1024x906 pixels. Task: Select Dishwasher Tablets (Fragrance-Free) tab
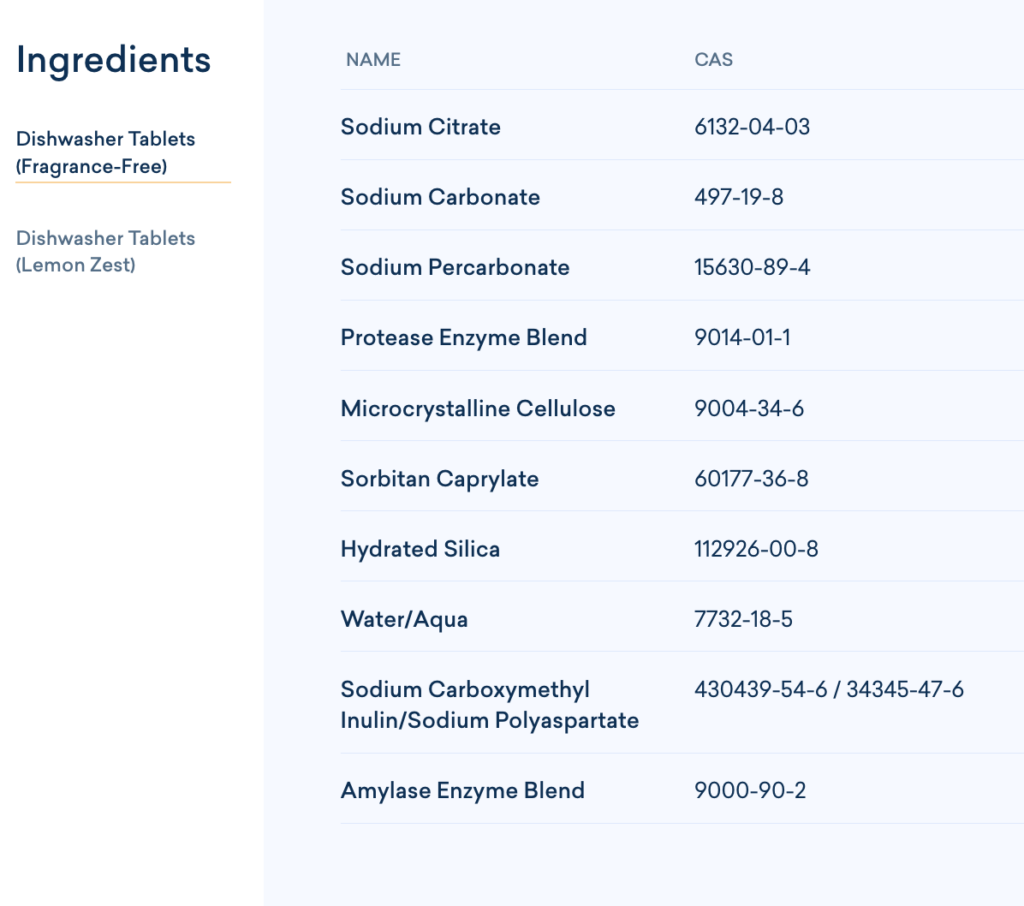[106, 153]
